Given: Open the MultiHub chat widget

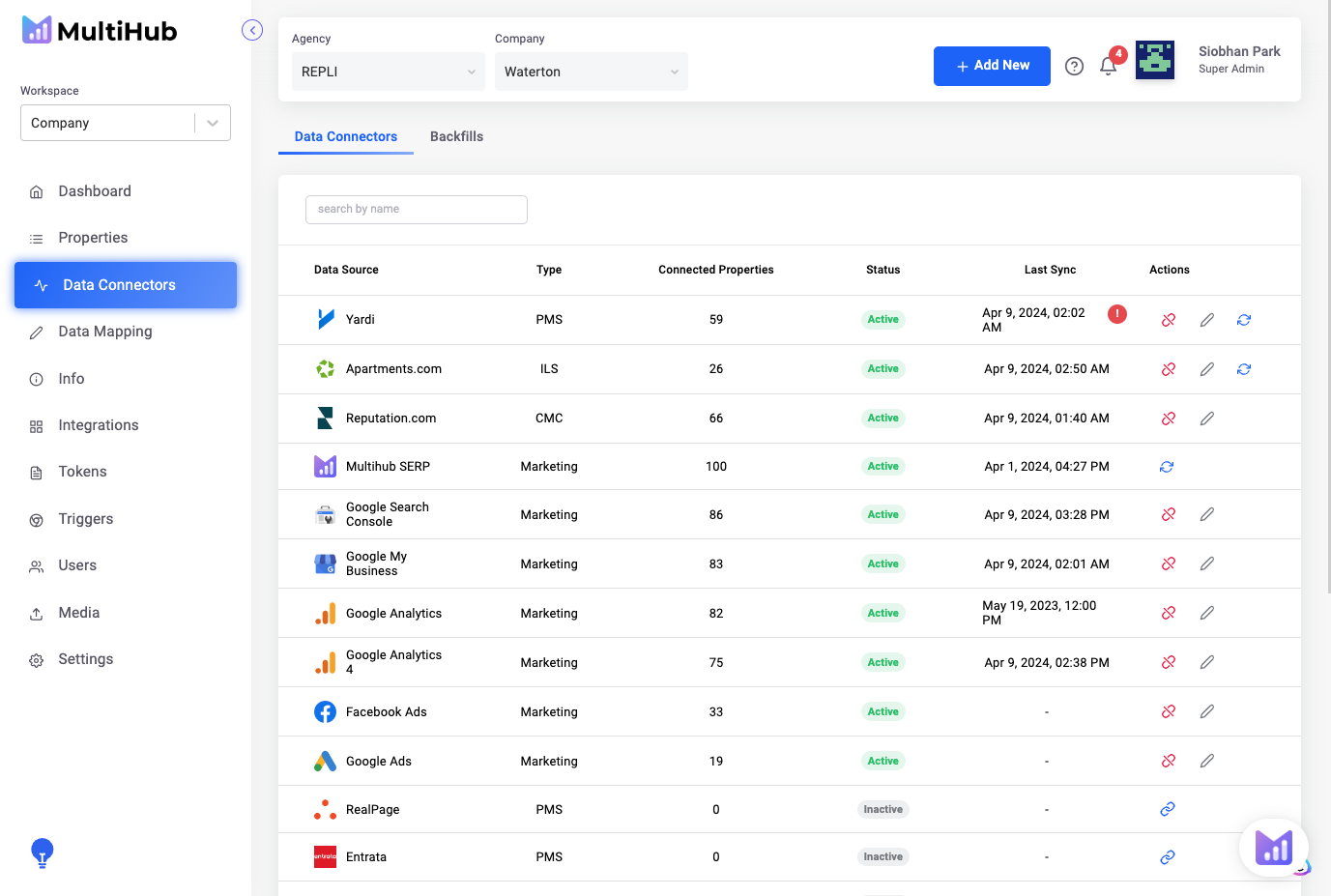Looking at the screenshot, I should click(1274, 848).
